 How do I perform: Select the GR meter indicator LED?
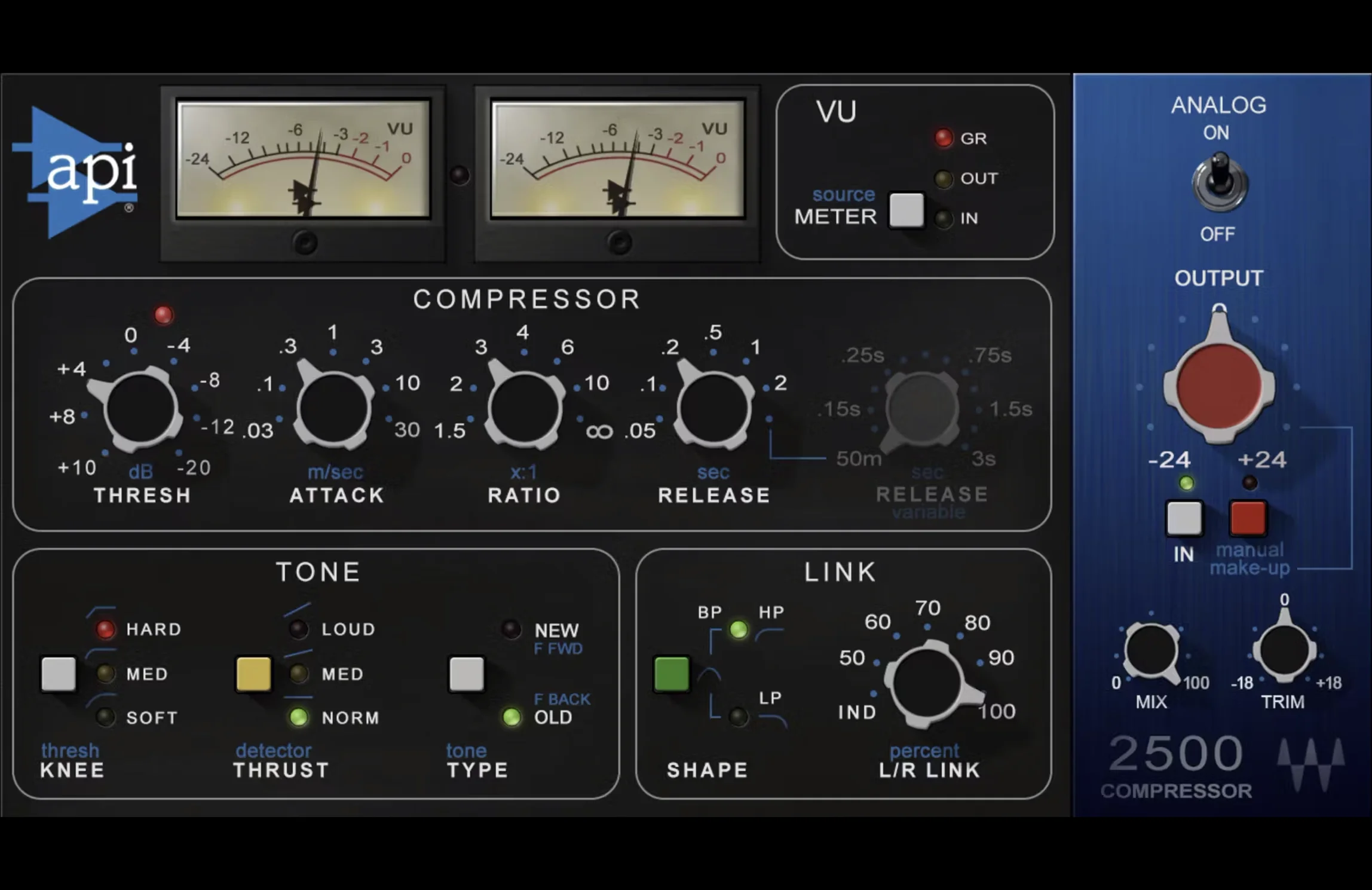944,138
